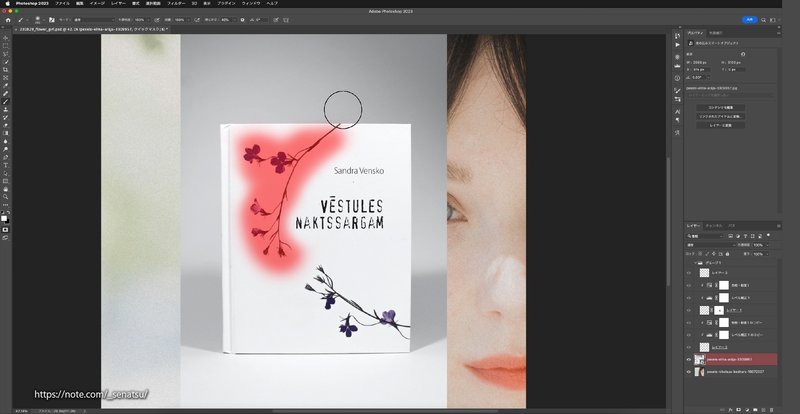Select the Eyedropper tool
Viewport: 800px width, 414px height.
(6, 86)
